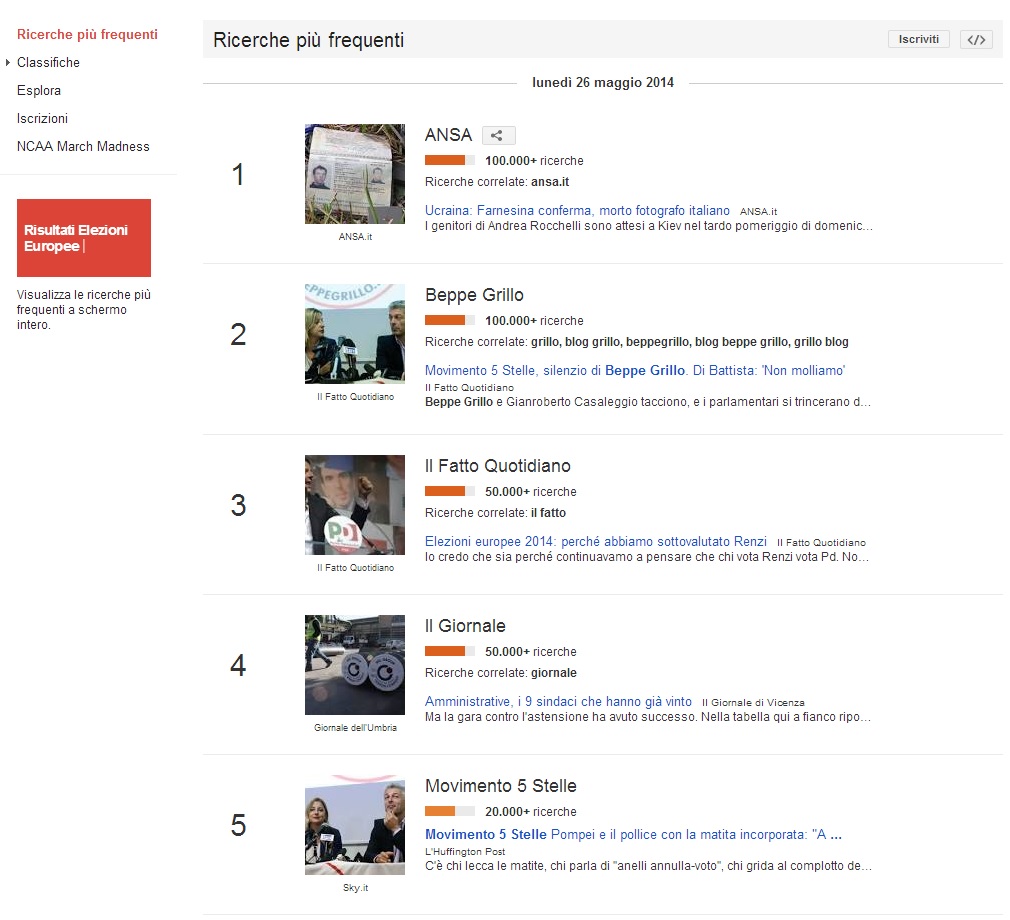Image resolution: width=1010 pixels, height=920 pixels.
Task: Go to Iscrizioni in the sidebar
Action: point(42,119)
